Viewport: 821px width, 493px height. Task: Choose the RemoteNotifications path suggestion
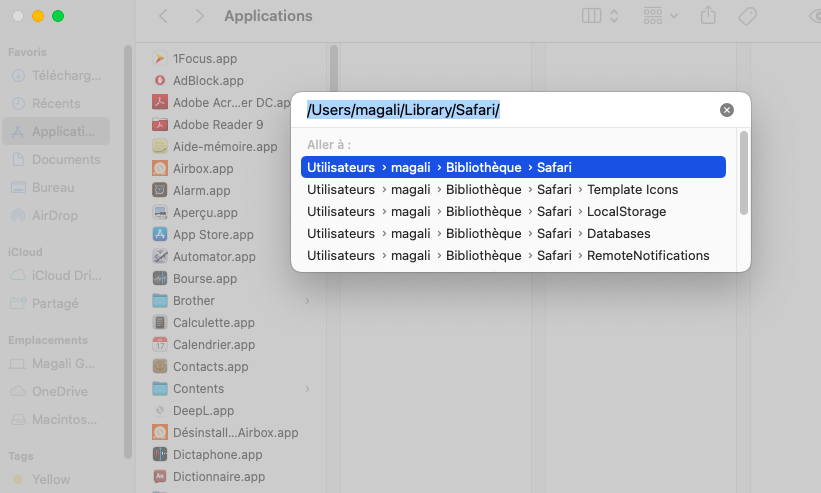coord(513,255)
